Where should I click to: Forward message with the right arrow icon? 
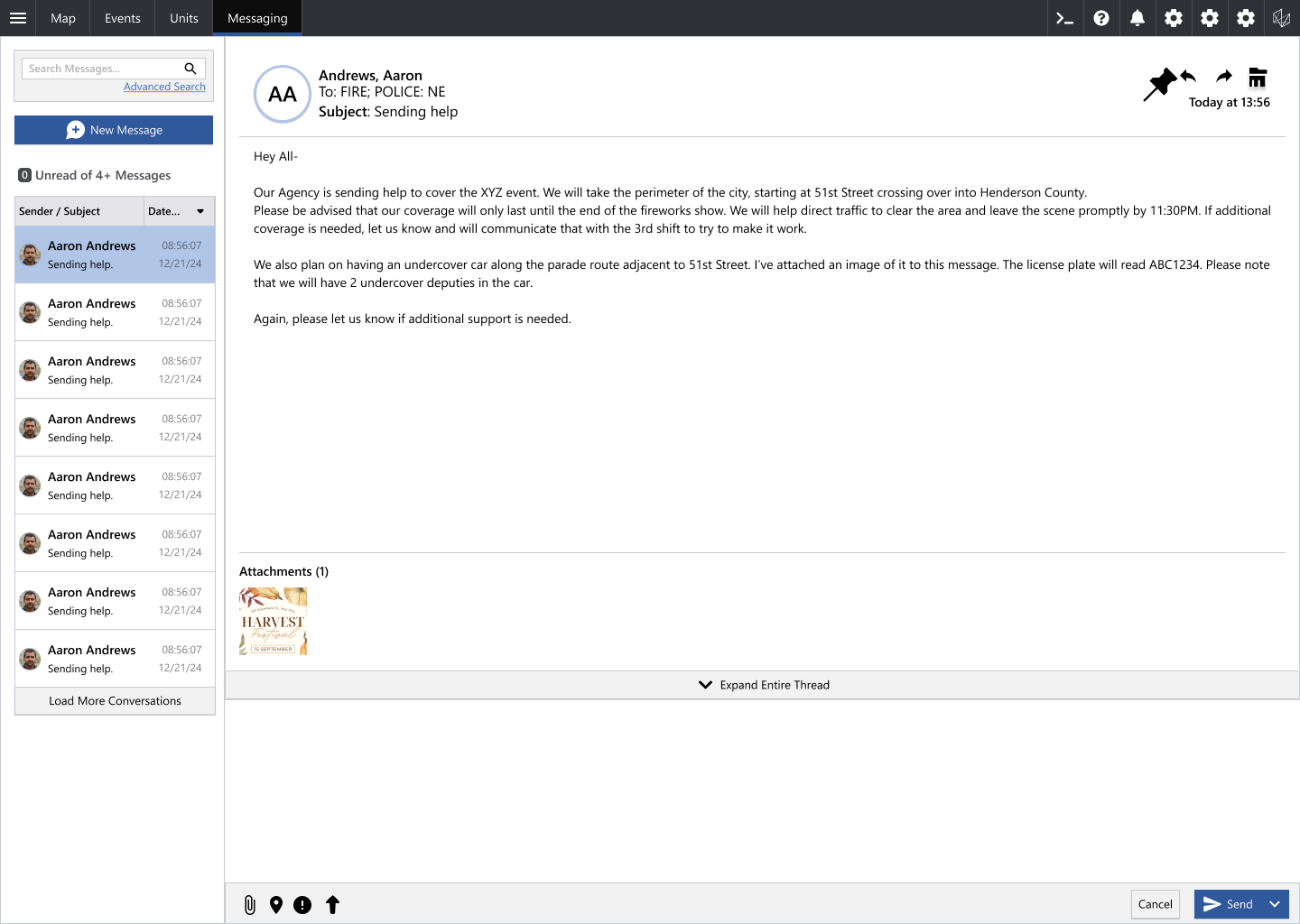click(1224, 76)
